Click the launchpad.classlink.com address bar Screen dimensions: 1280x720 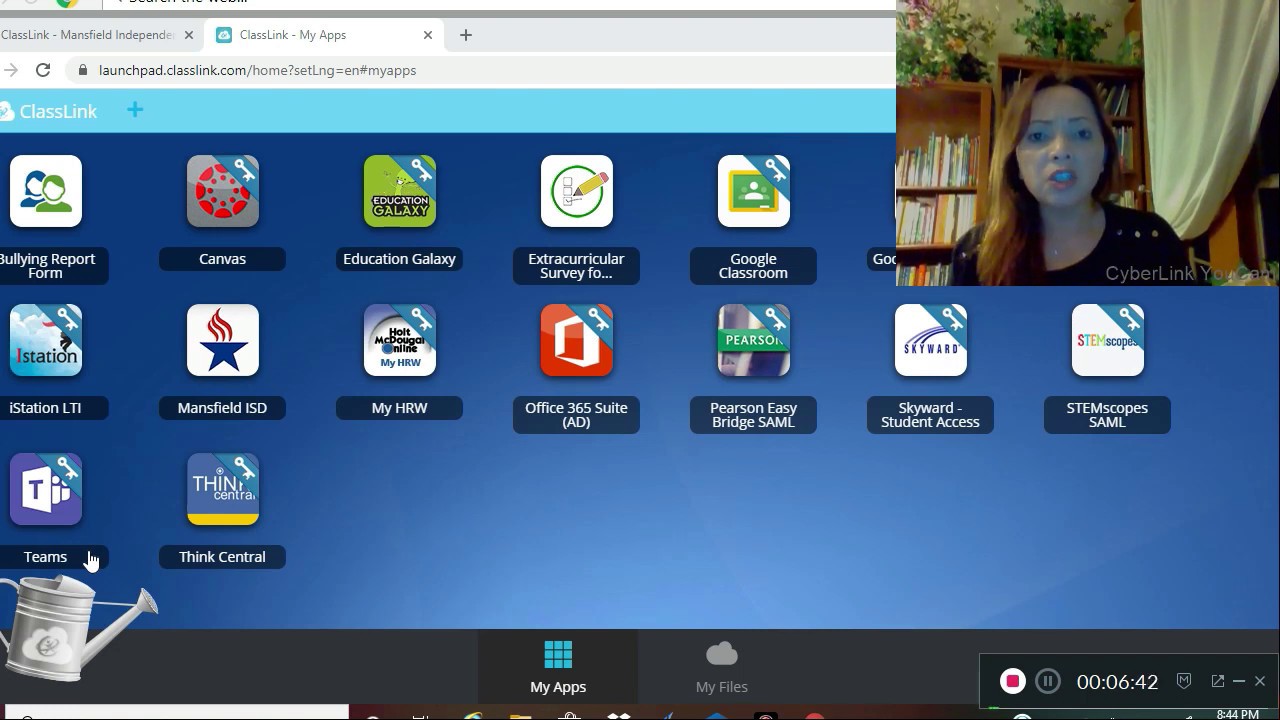pyautogui.click(x=480, y=70)
